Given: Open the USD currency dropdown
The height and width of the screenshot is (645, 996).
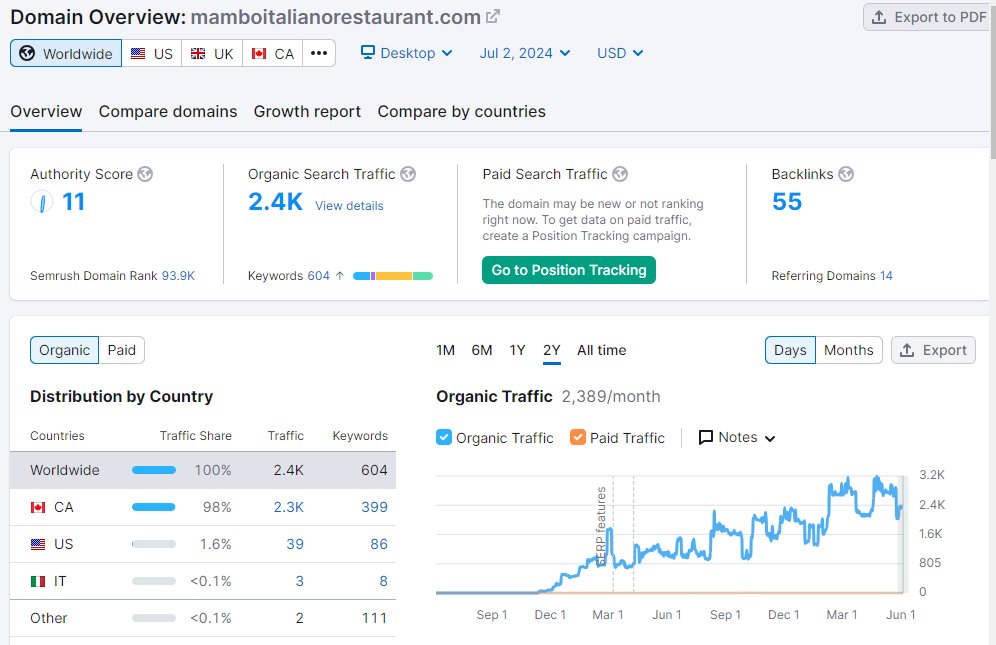Looking at the screenshot, I should (x=620, y=53).
